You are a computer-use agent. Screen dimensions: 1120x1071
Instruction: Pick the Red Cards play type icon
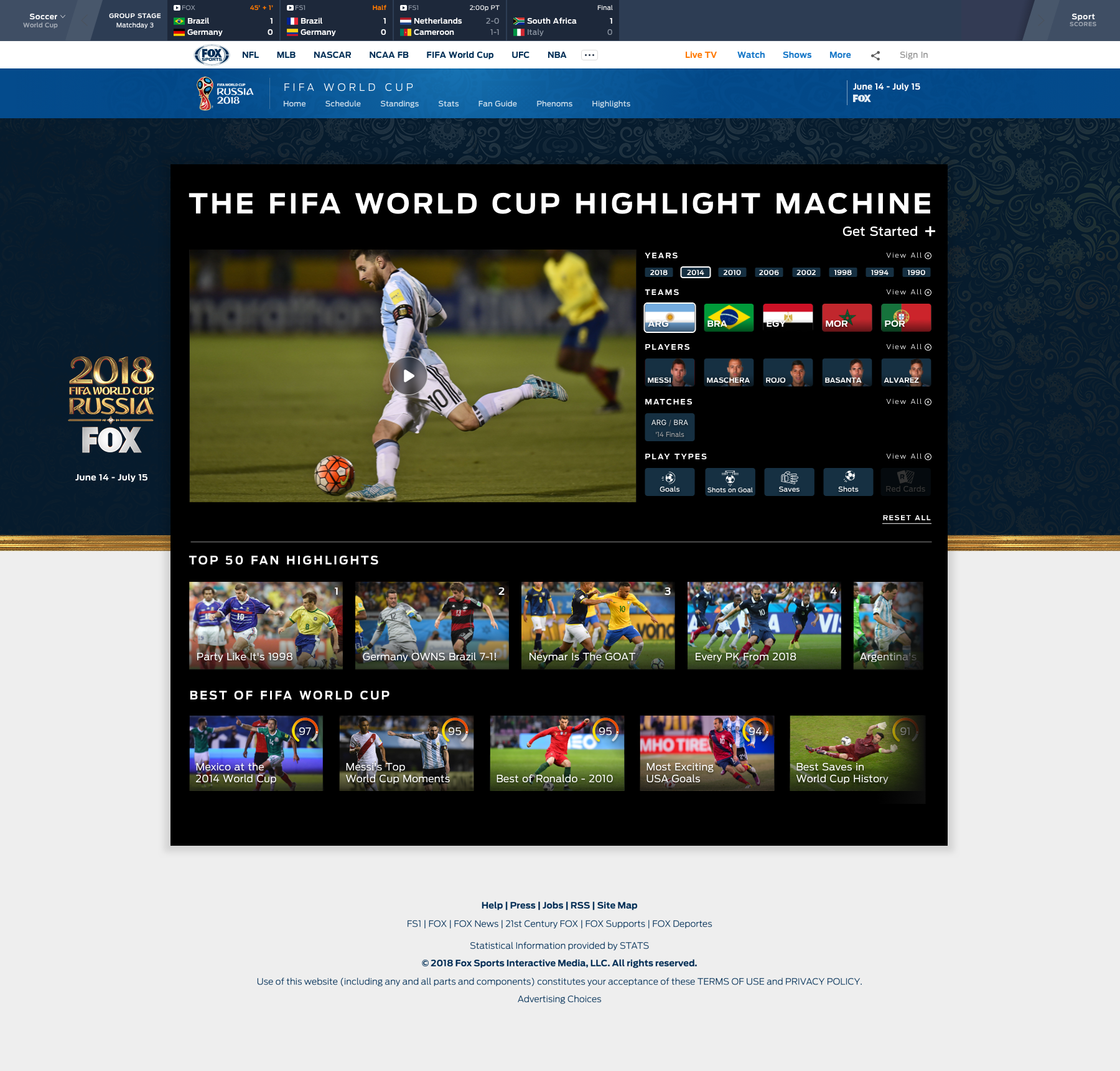[906, 481]
